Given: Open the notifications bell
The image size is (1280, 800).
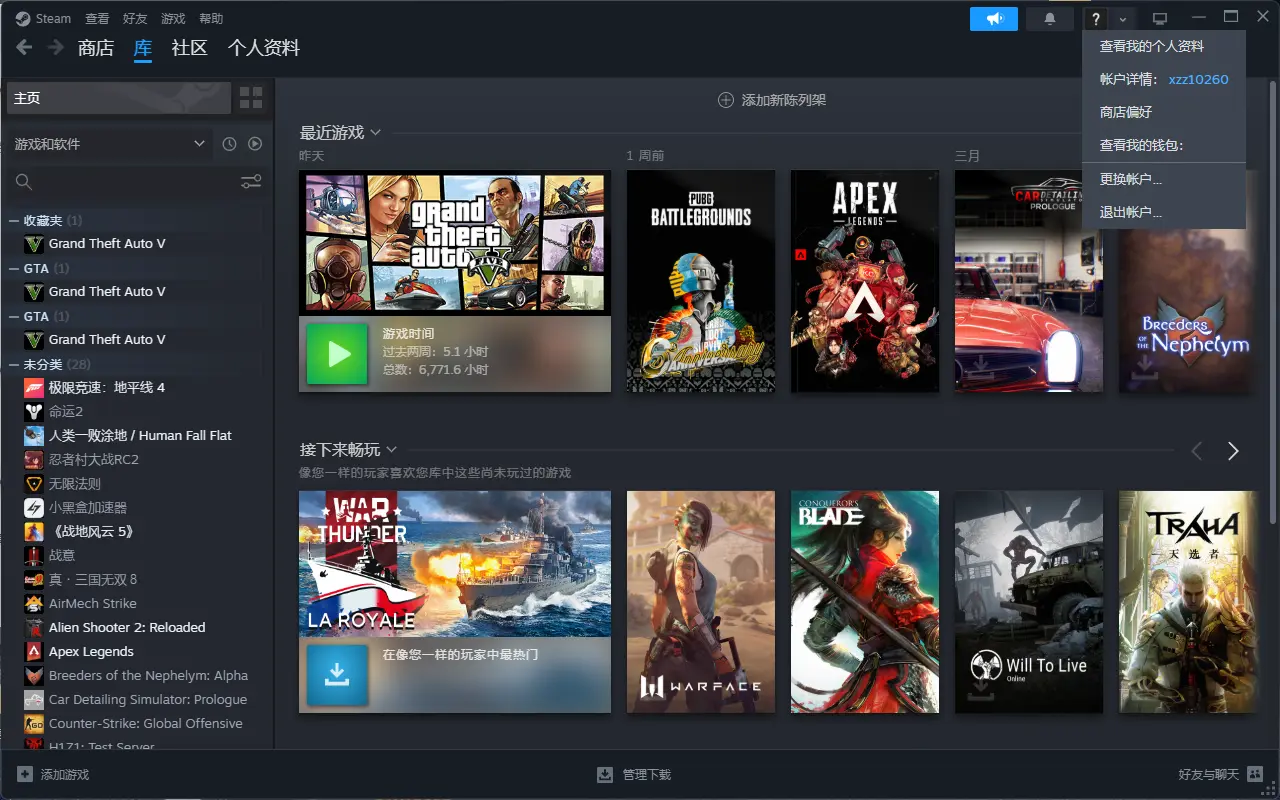Looking at the screenshot, I should (x=1050, y=19).
